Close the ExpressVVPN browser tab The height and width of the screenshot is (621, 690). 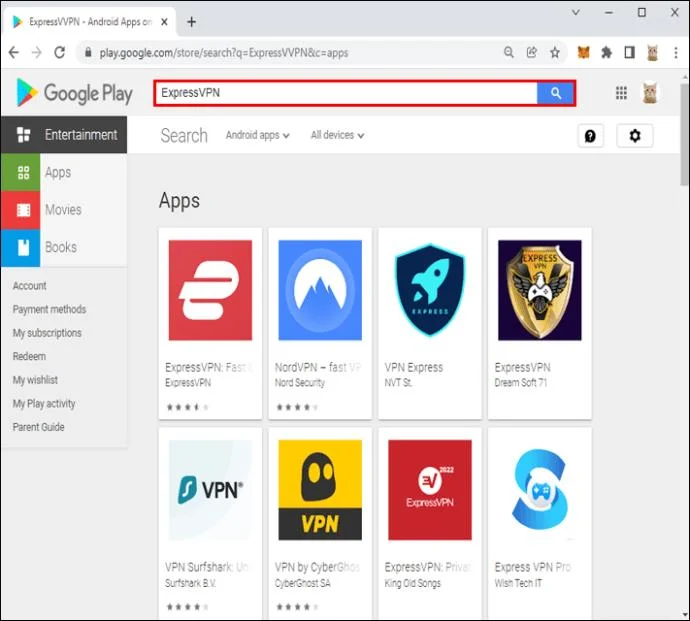[164, 22]
